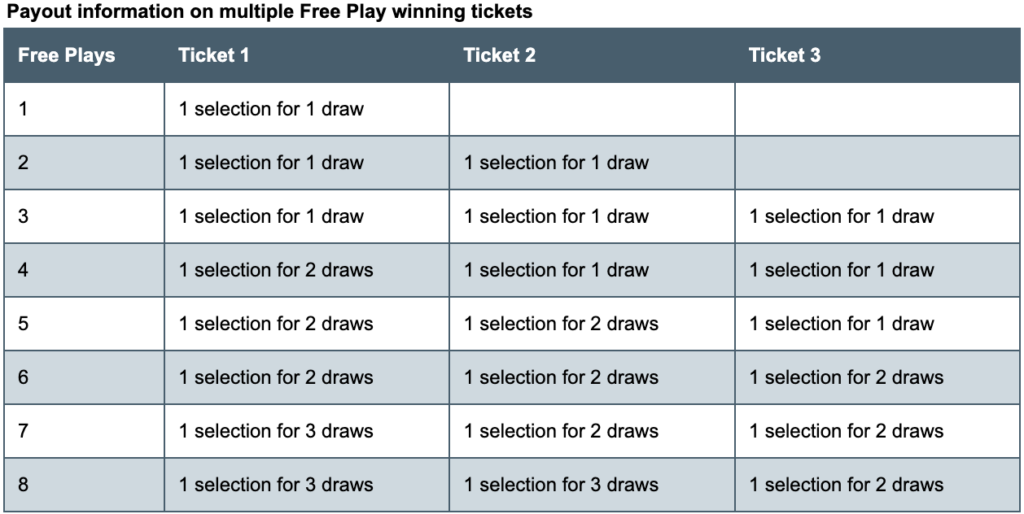Viewport: 1024px width, 514px height.
Task: Click Free Plays cell showing 6
Action: coord(84,377)
